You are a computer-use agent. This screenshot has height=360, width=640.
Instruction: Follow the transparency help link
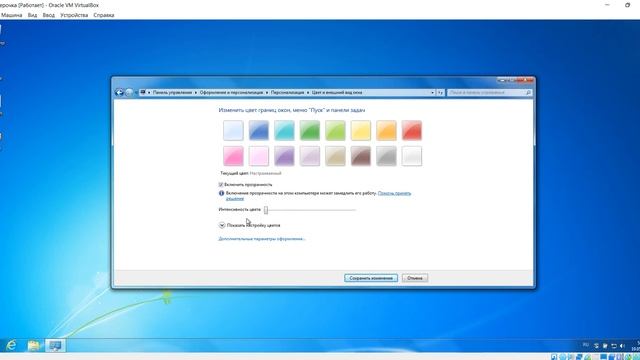(394, 193)
